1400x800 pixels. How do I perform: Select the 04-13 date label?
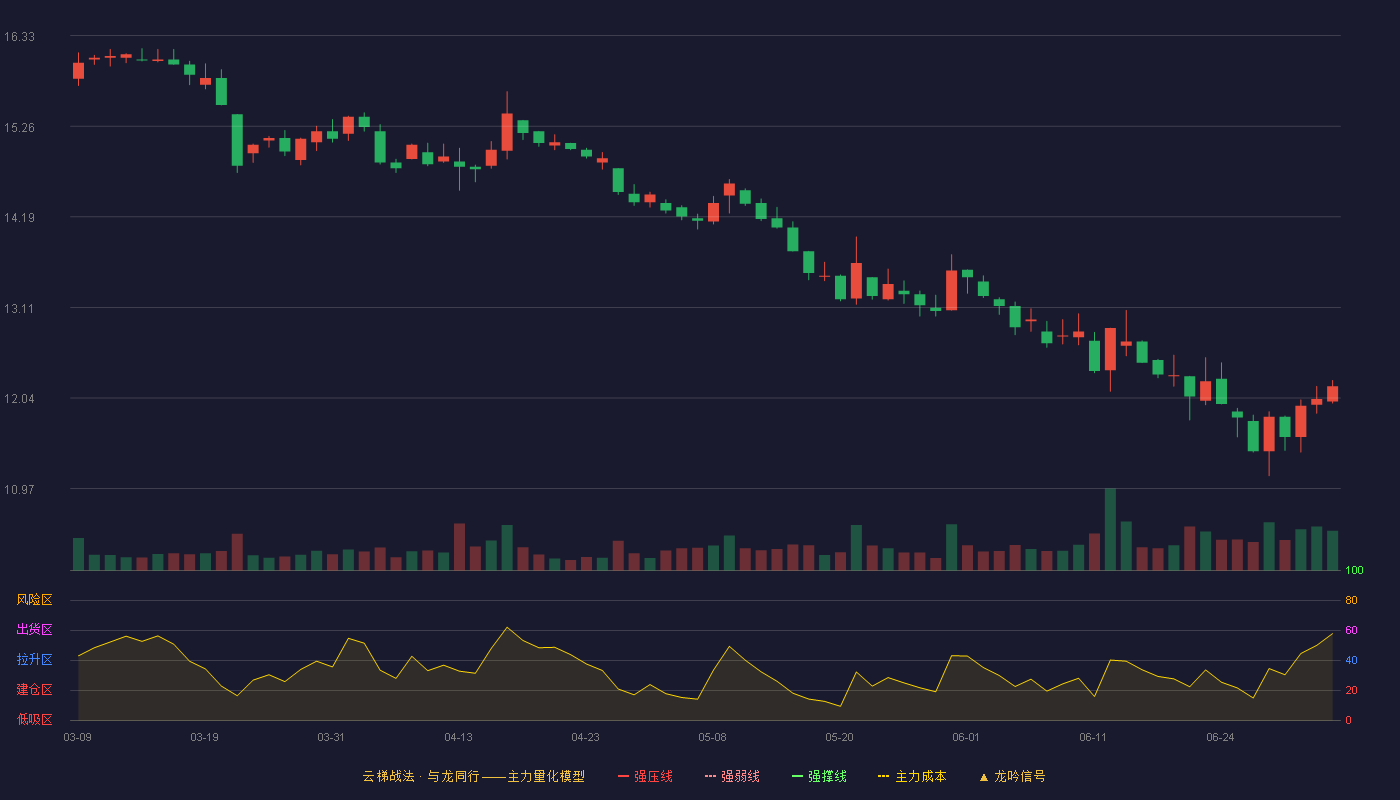(459, 737)
